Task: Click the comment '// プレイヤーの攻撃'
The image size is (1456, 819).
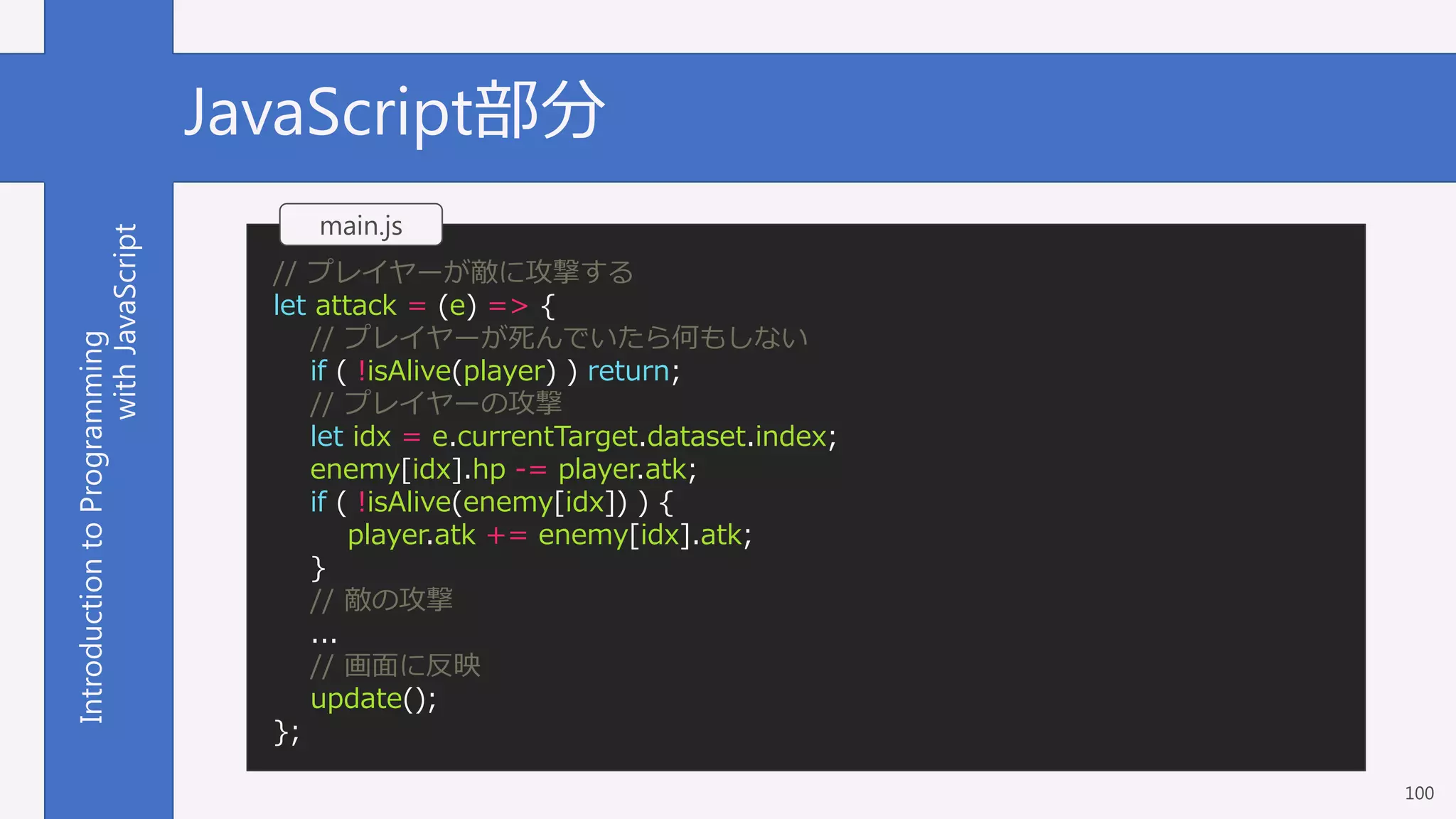Action: pos(436,403)
